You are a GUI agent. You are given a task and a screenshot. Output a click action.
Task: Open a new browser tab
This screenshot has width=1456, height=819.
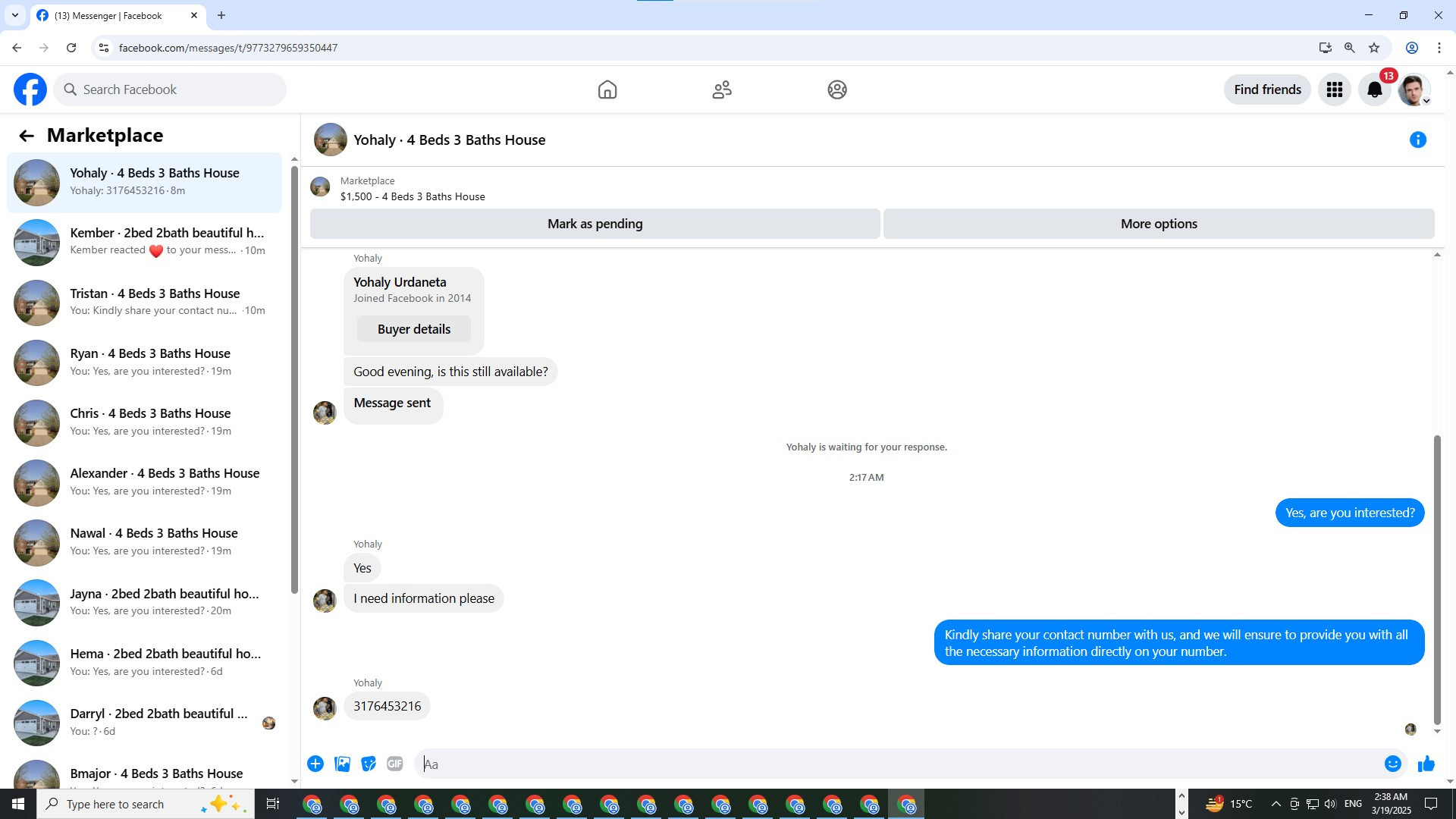(221, 15)
